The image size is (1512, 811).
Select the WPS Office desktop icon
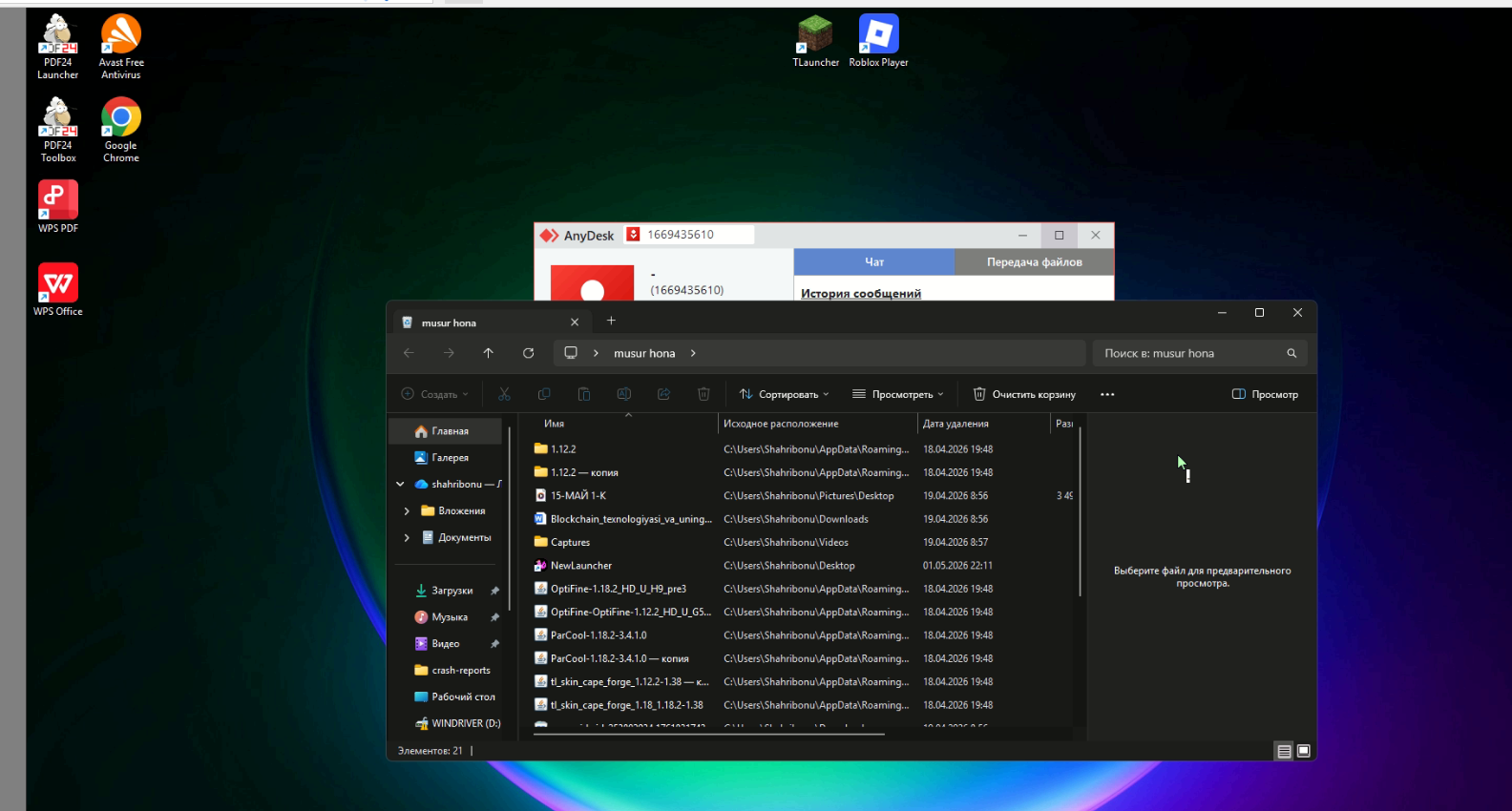[x=57, y=289]
